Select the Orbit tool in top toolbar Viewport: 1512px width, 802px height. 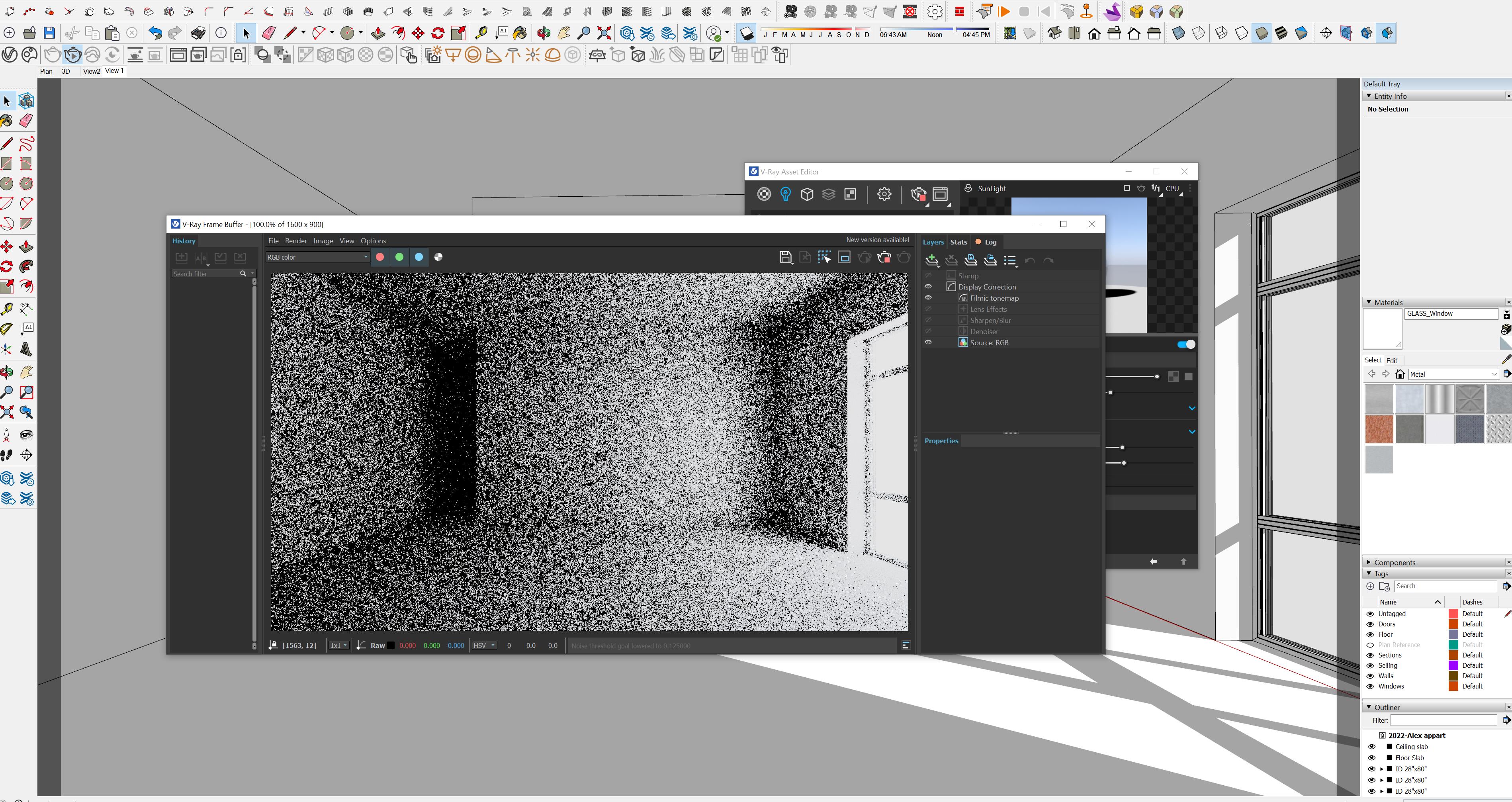(544, 33)
